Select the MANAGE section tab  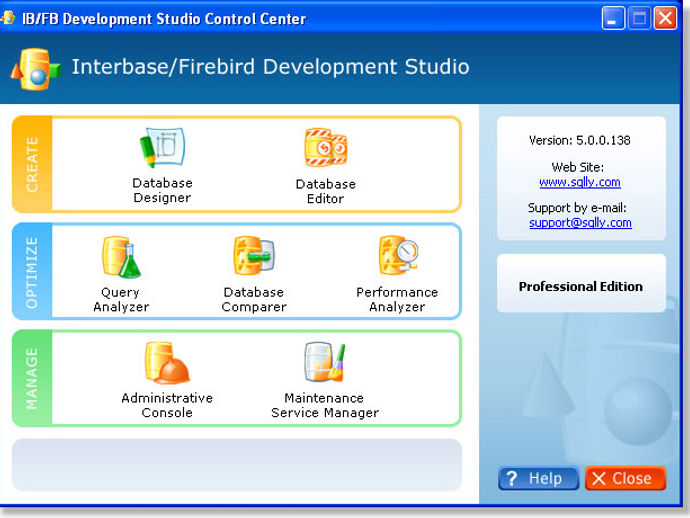click(x=32, y=378)
